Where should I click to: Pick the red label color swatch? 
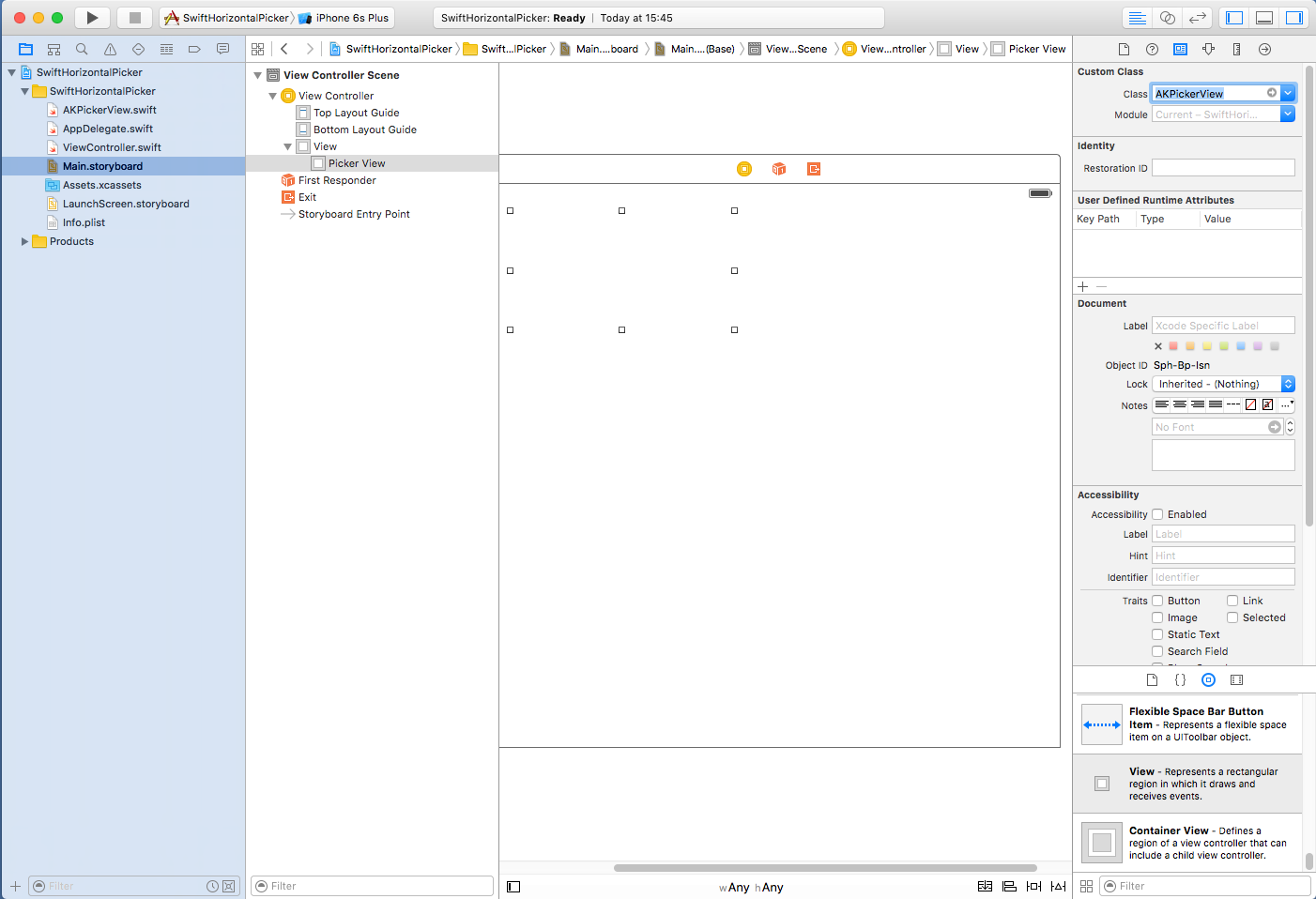coord(1173,346)
